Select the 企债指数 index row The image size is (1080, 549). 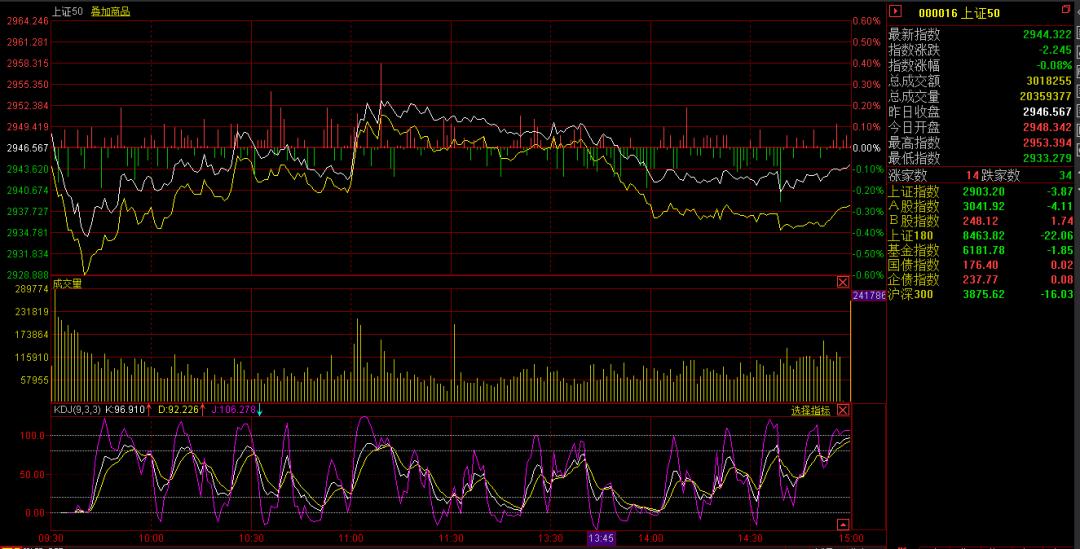tap(914, 280)
